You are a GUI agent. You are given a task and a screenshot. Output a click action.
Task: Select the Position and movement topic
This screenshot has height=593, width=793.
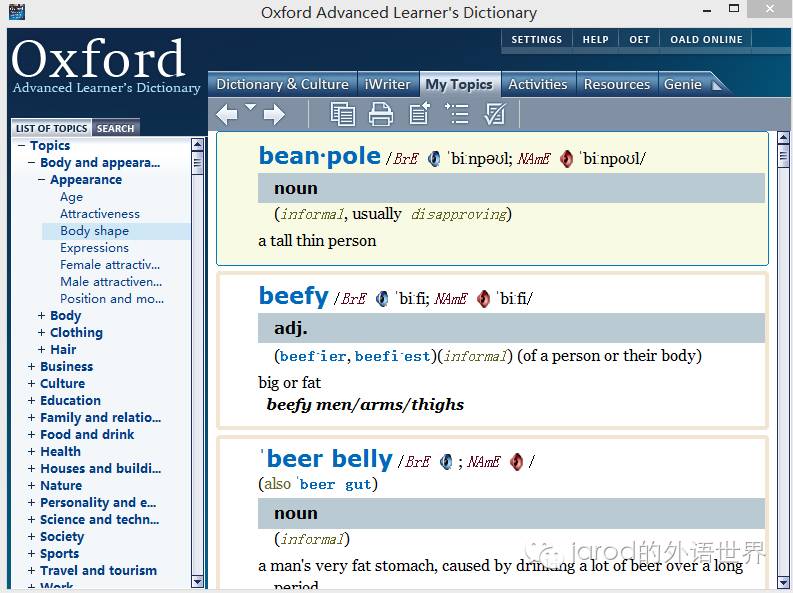112,299
